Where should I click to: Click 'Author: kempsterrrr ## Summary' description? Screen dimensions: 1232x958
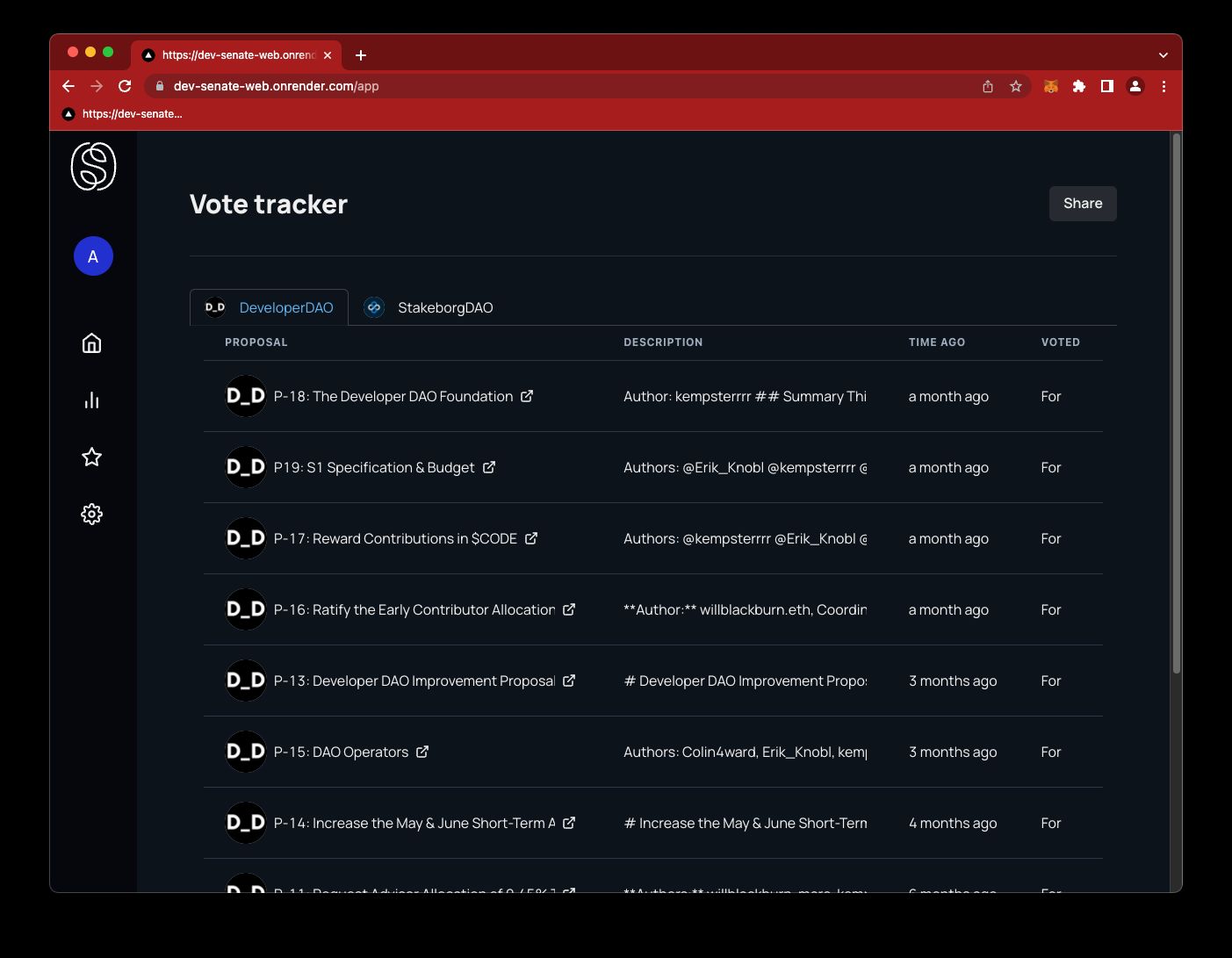click(x=745, y=396)
